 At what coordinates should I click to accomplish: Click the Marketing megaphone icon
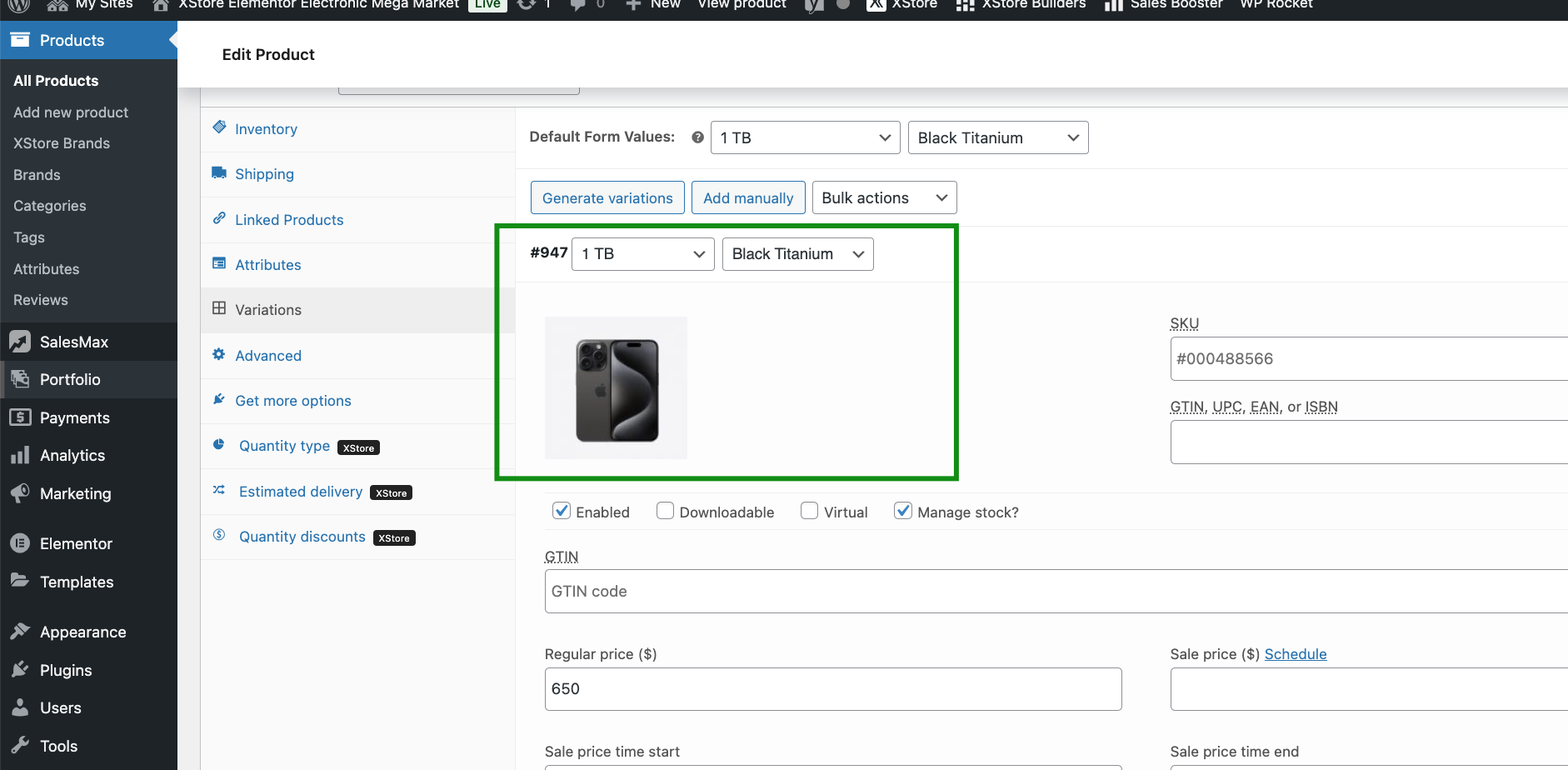[x=20, y=493]
